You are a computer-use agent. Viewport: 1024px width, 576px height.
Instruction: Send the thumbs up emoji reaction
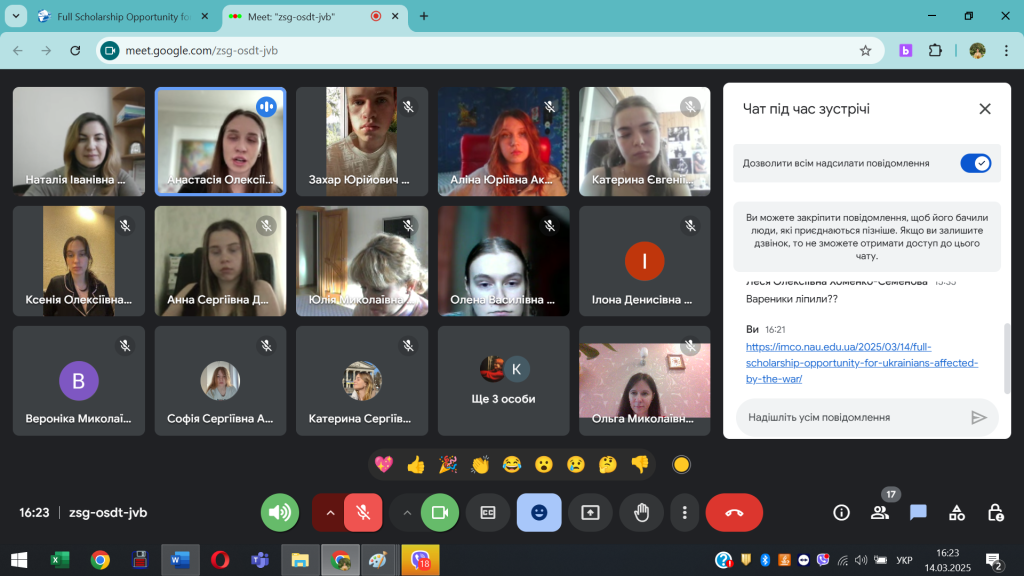point(416,464)
